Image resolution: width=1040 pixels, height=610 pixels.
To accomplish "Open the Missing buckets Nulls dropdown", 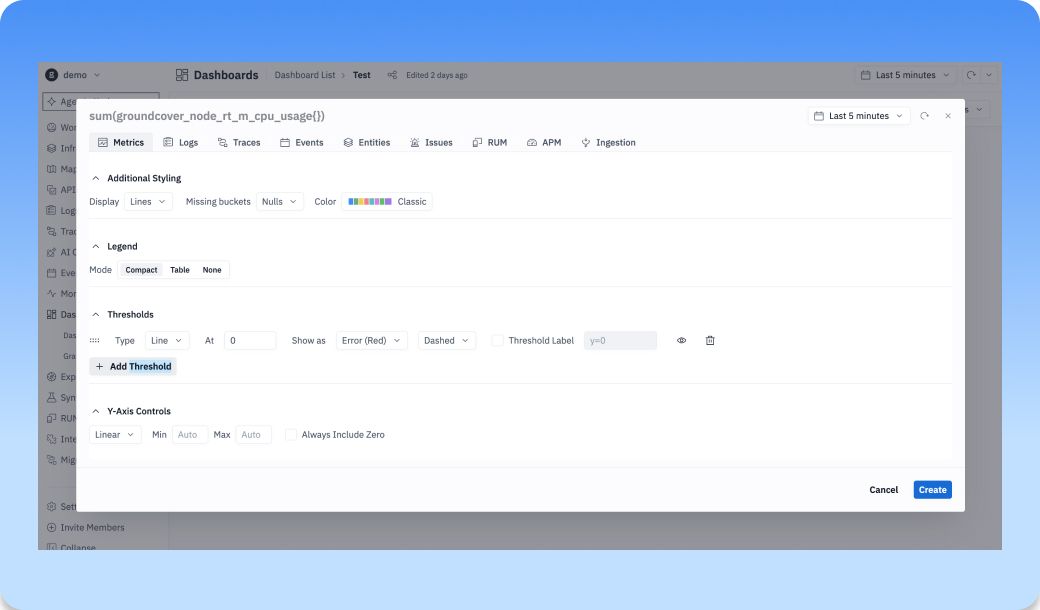I will click(x=279, y=202).
